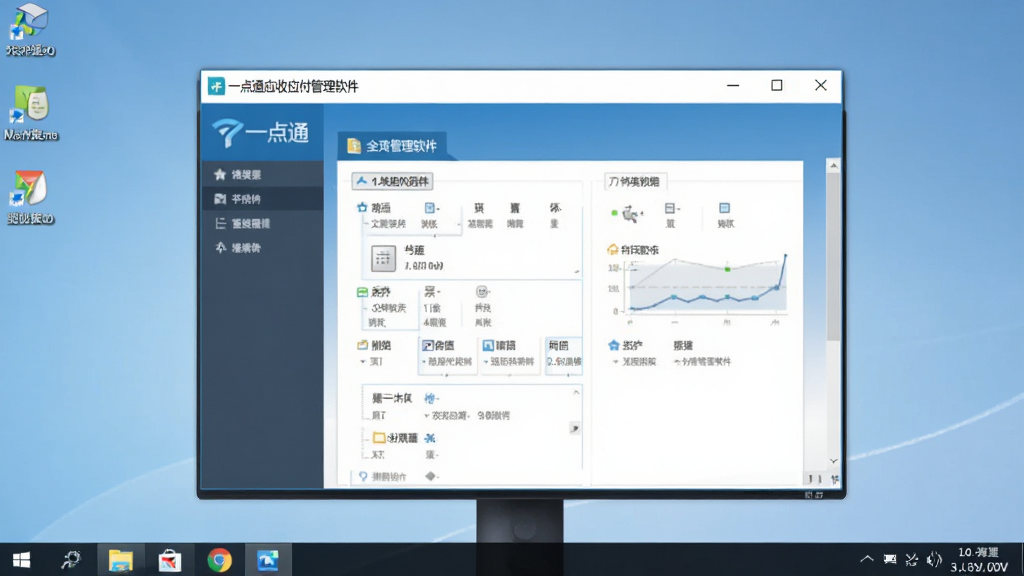
Task: Select the highlighted second sidebar item
Action: [x=263, y=199]
